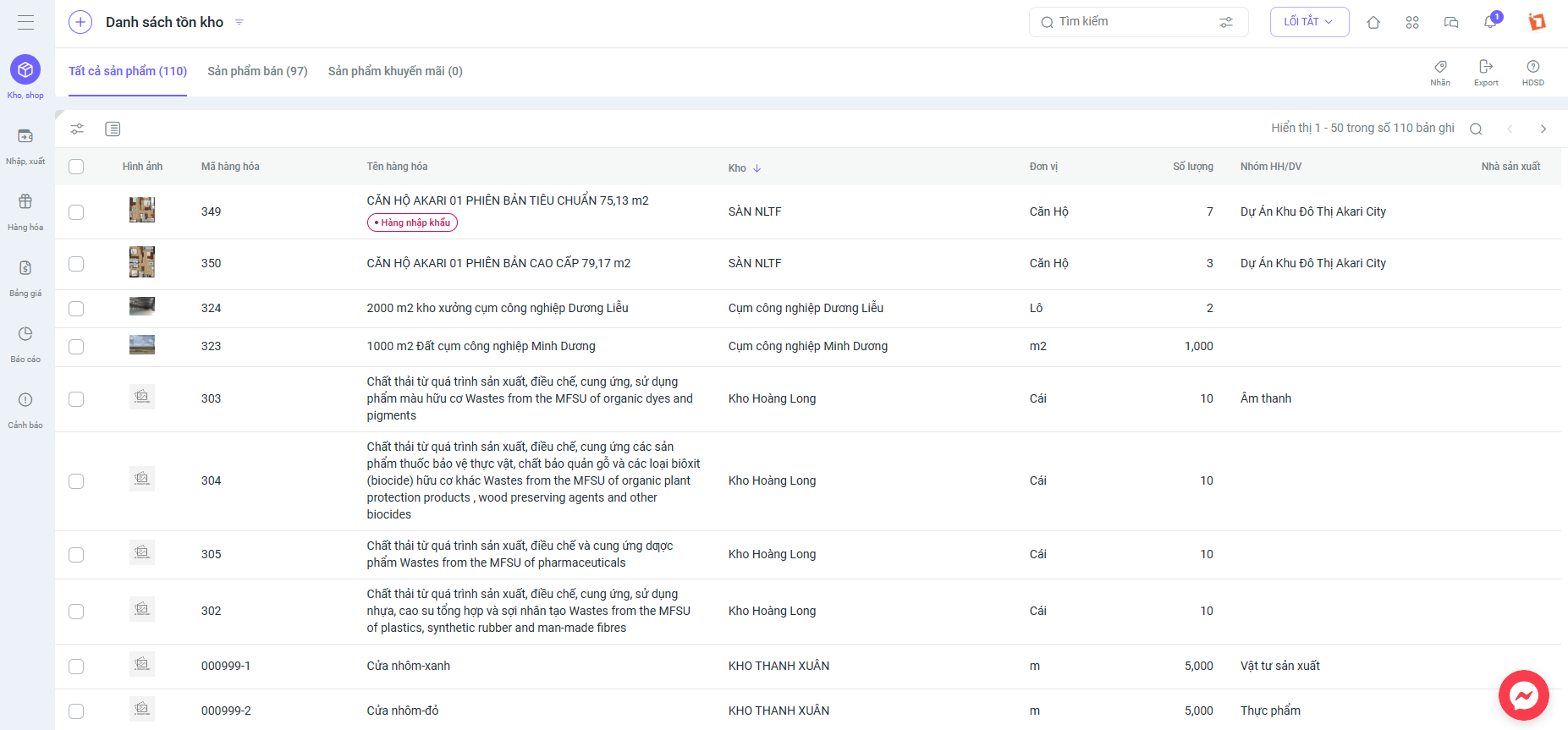Viewport: 1568px width, 730px height.
Task: Switch to Sản phẩm bán (97) tab
Action: (x=257, y=71)
